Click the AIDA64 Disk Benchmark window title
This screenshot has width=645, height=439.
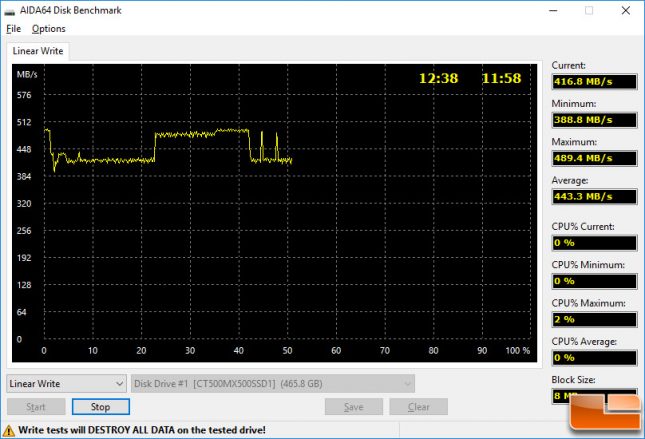[71, 10]
